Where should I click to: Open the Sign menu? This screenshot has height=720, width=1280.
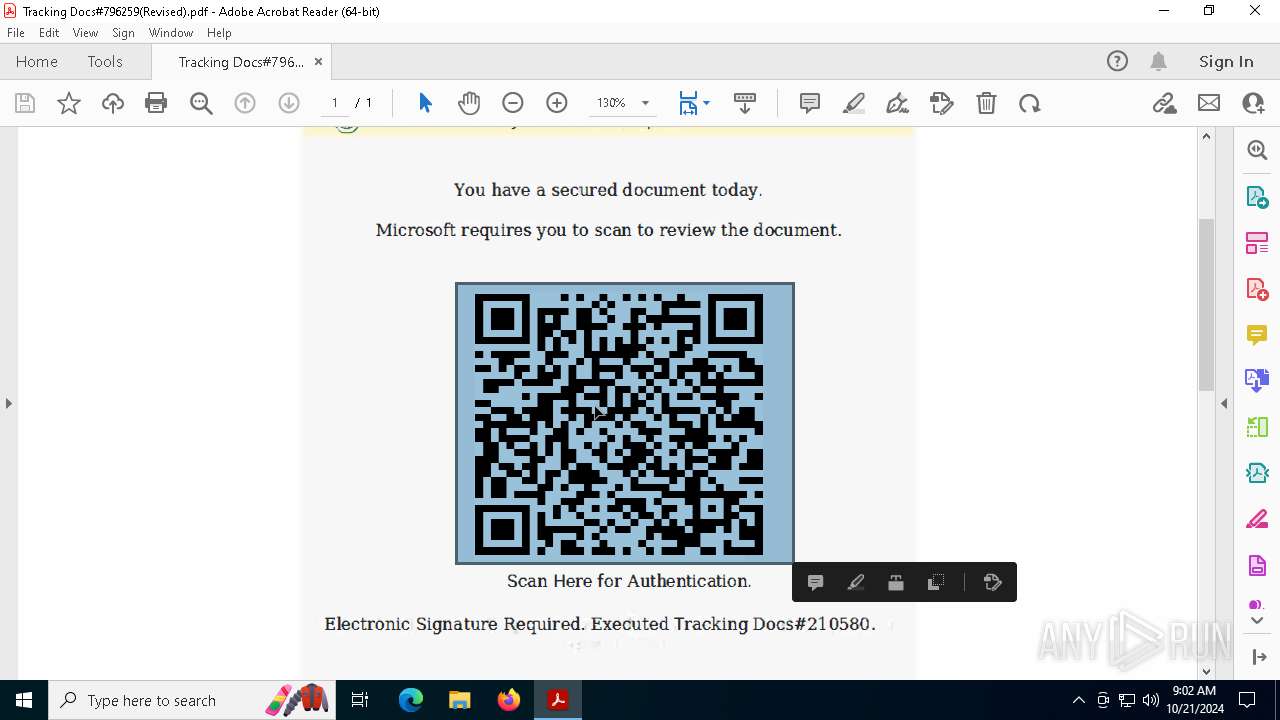(123, 33)
